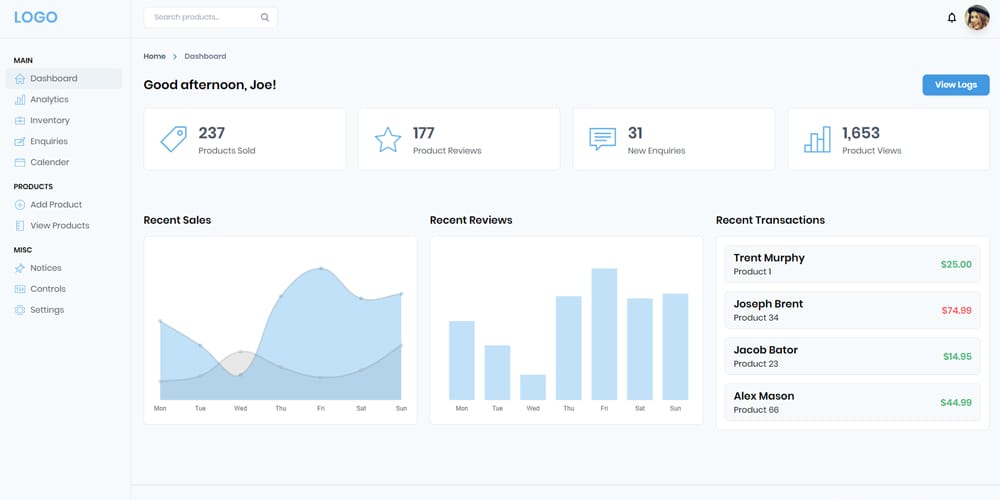Click the Home breadcrumb link
1000x500 pixels.
[x=154, y=56]
